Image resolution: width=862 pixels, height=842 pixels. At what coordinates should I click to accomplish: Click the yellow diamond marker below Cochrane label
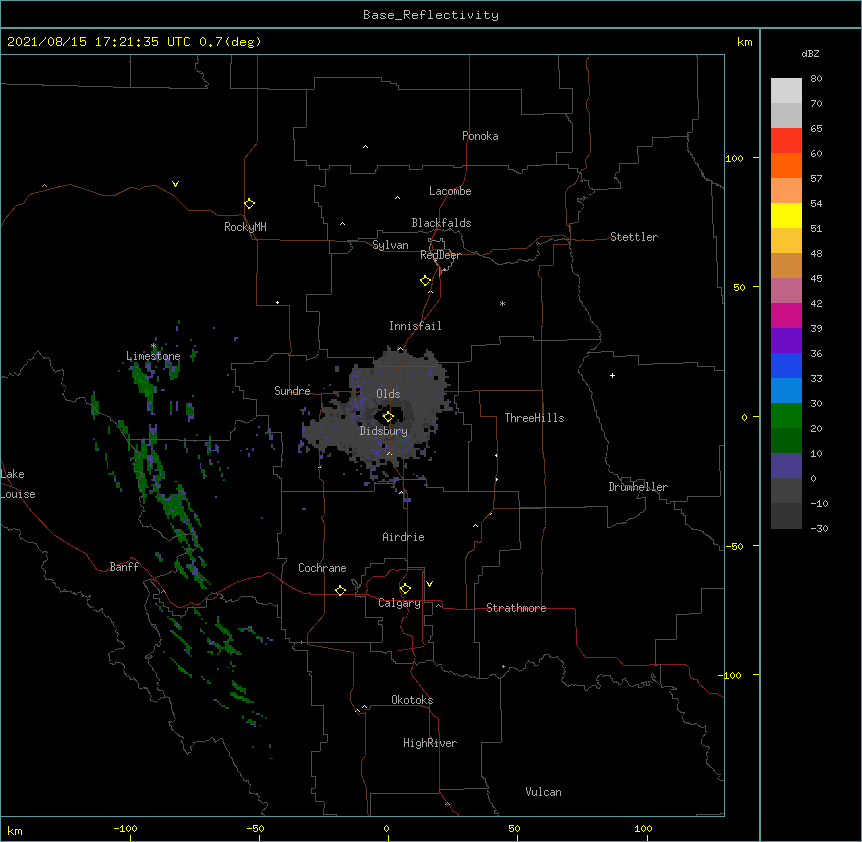tap(340, 590)
